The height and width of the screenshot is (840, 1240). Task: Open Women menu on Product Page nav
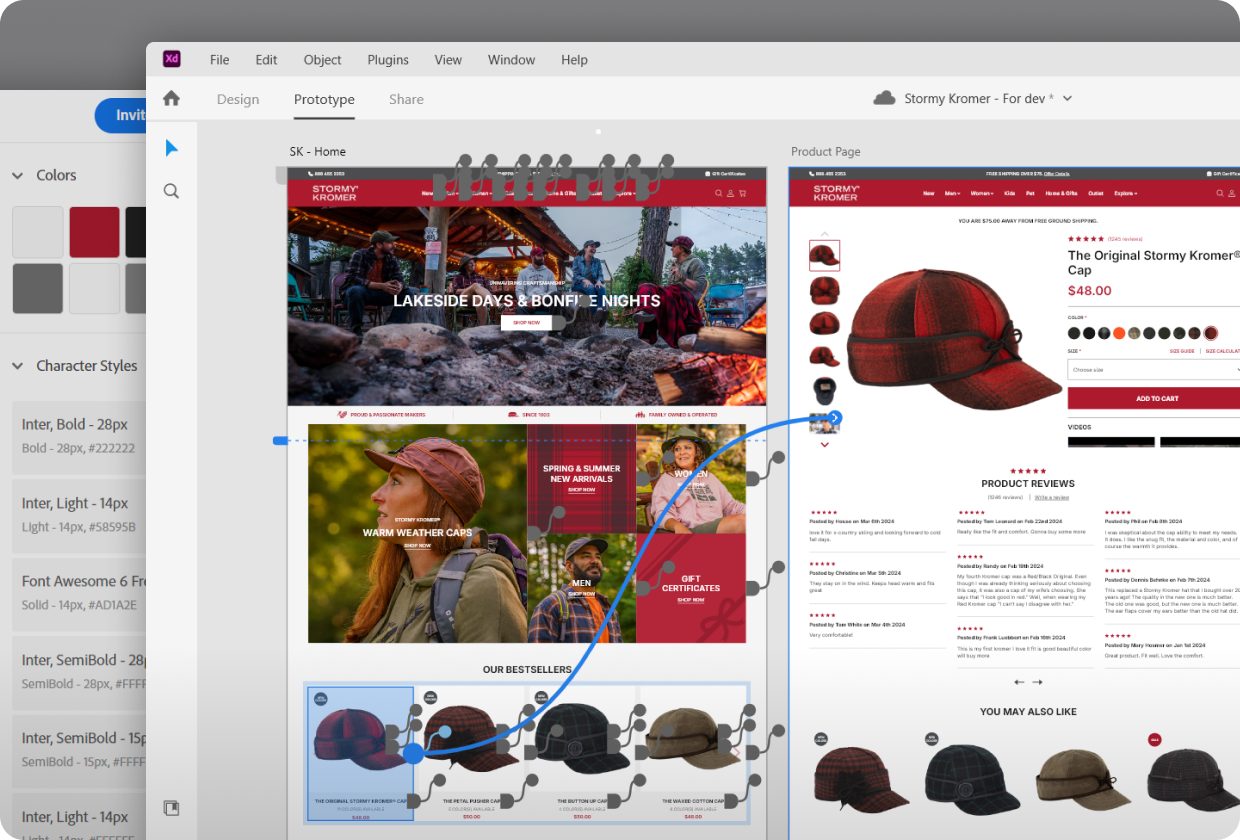(x=983, y=193)
